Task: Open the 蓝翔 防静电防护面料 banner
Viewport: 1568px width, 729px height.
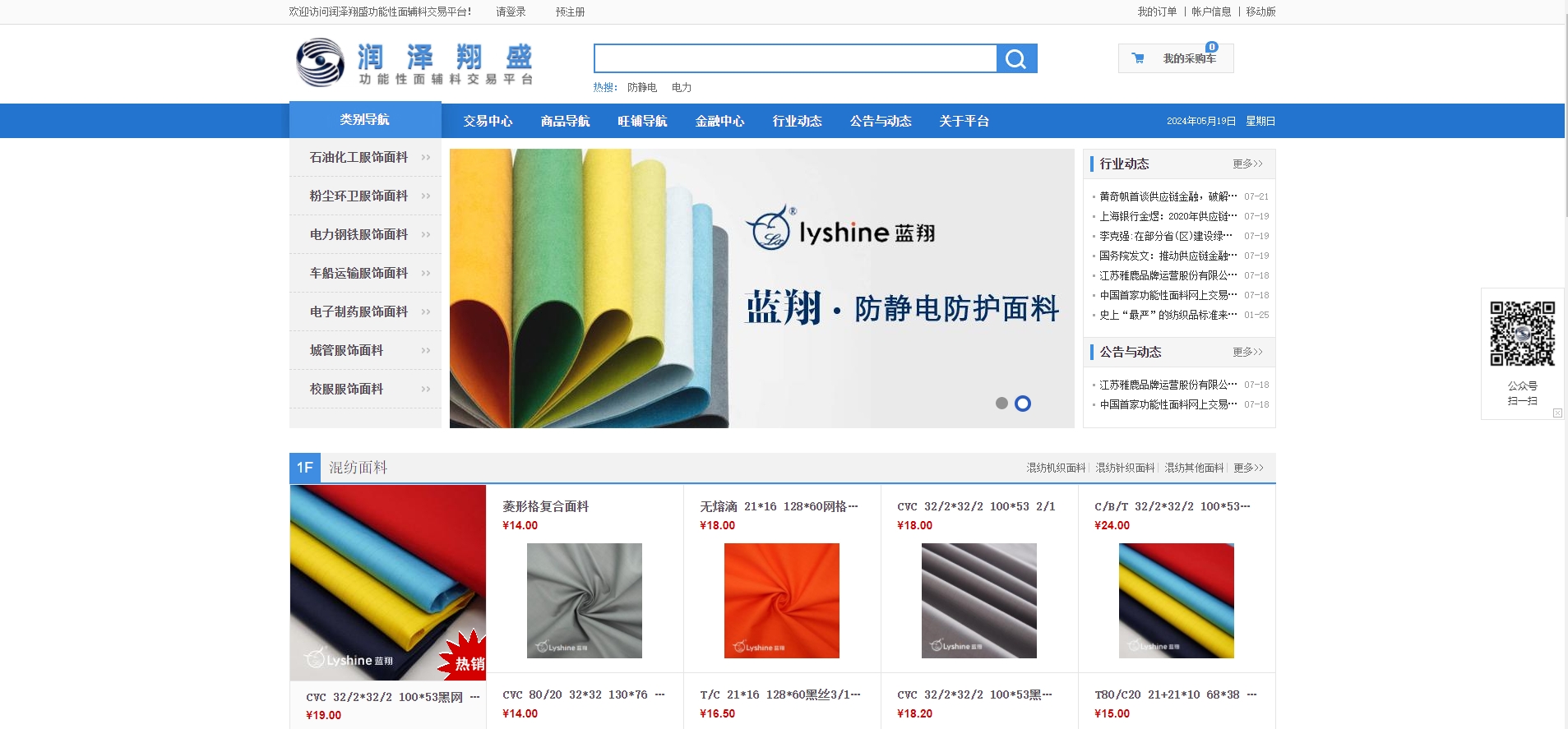Action: (x=761, y=288)
